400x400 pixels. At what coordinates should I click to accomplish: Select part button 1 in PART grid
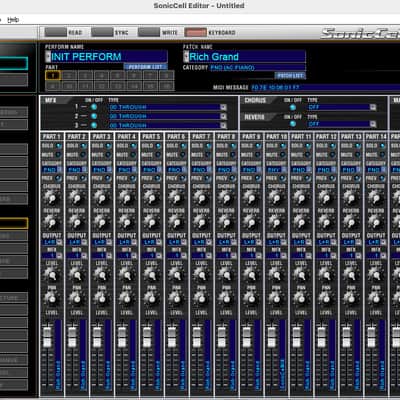52,76
